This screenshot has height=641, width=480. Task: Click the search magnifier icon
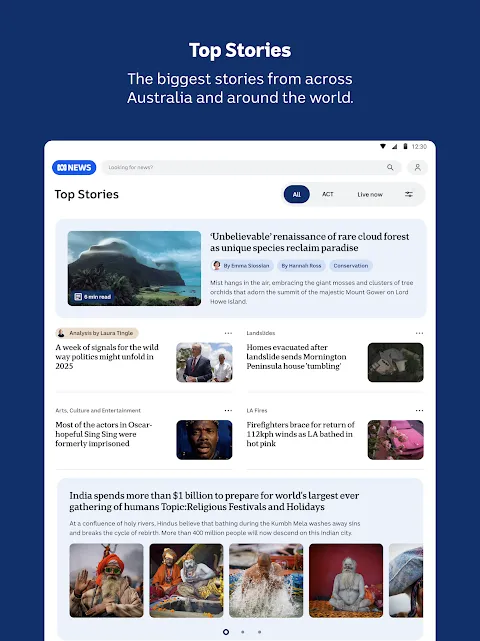[390, 167]
